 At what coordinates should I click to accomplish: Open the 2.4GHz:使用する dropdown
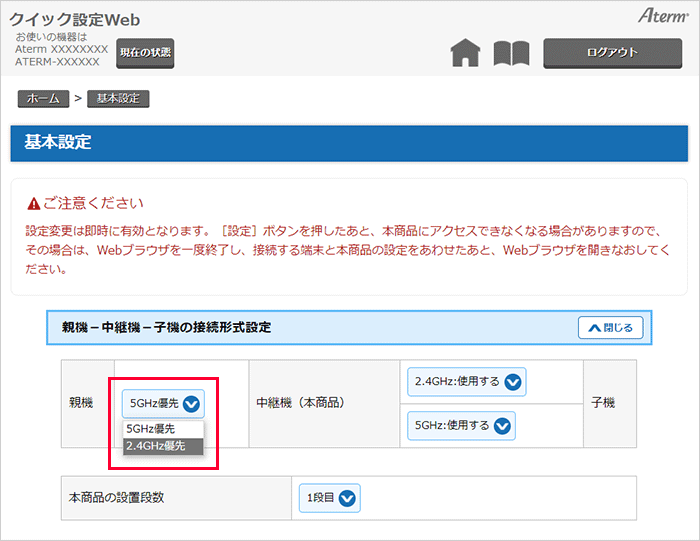coord(466,382)
